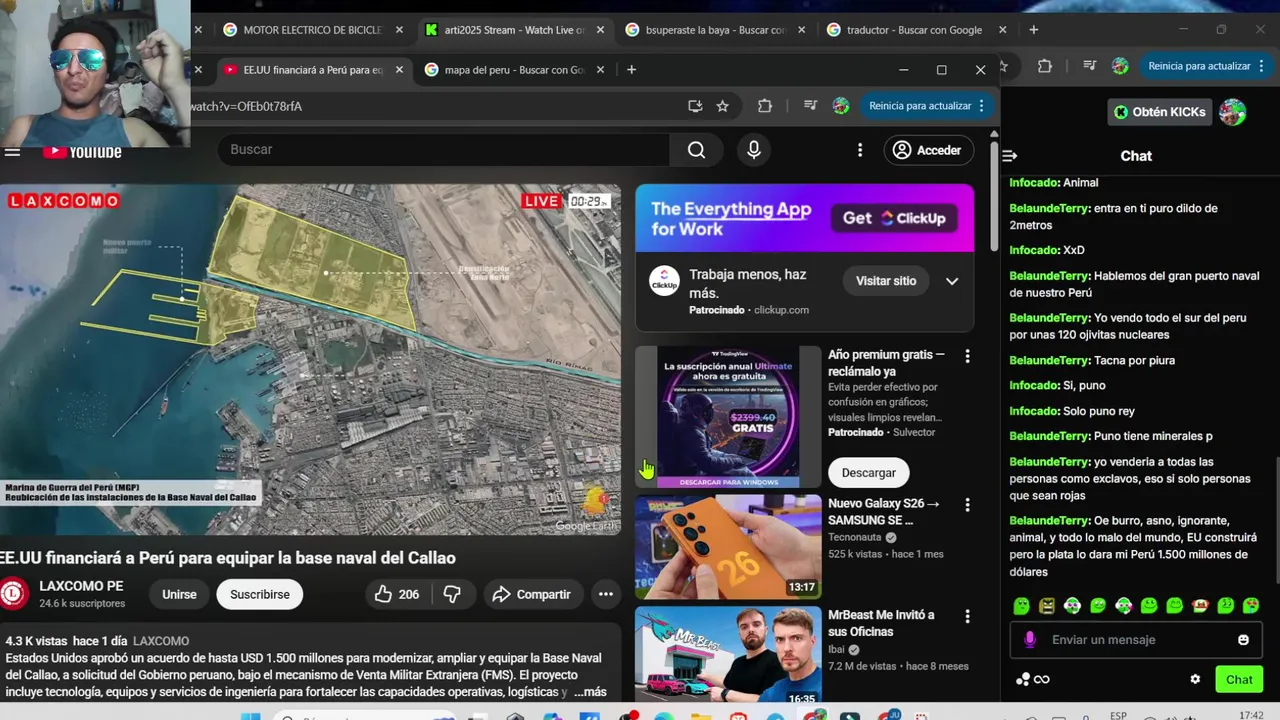Open YouTube settings three-dot menu

point(860,150)
